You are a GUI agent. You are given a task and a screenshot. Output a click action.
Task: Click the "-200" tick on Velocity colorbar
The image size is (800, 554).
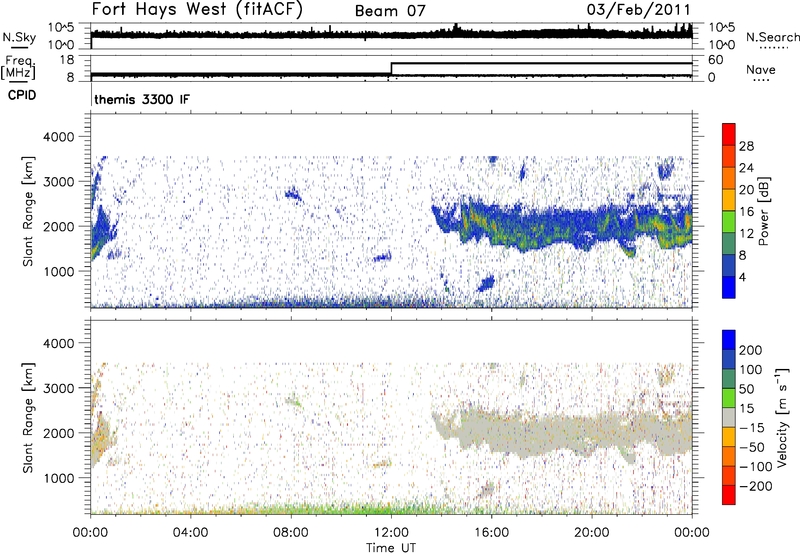pyautogui.click(x=756, y=486)
